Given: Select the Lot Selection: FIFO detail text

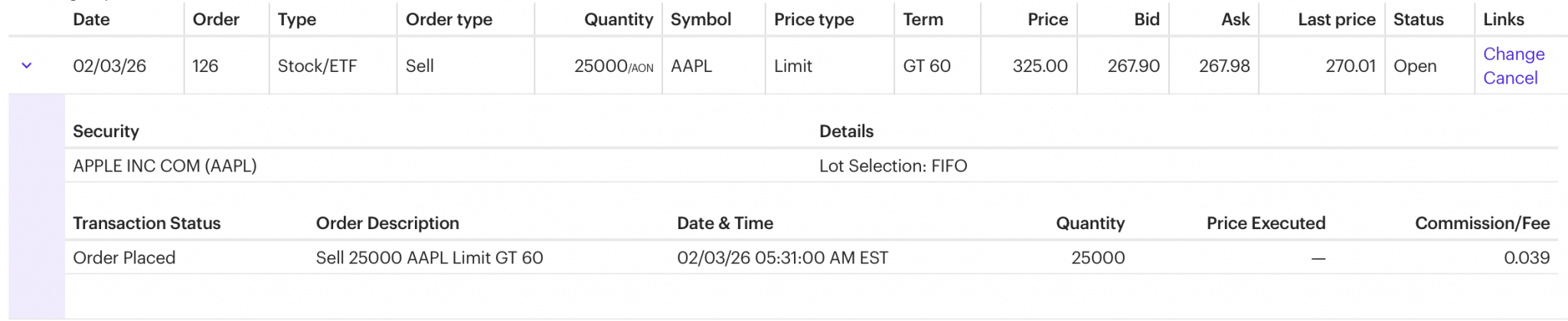Looking at the screenshot, I should coord(893,166).
